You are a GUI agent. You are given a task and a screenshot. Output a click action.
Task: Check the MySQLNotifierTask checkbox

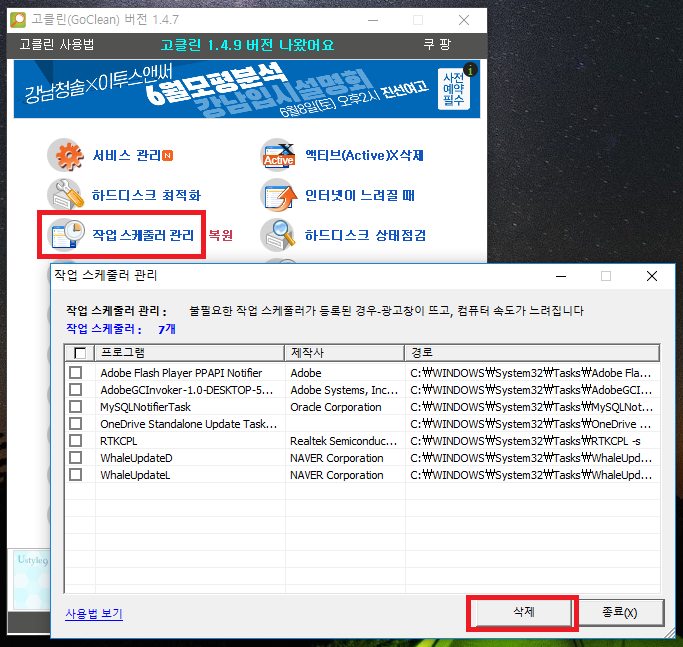(x=76, y=406)
